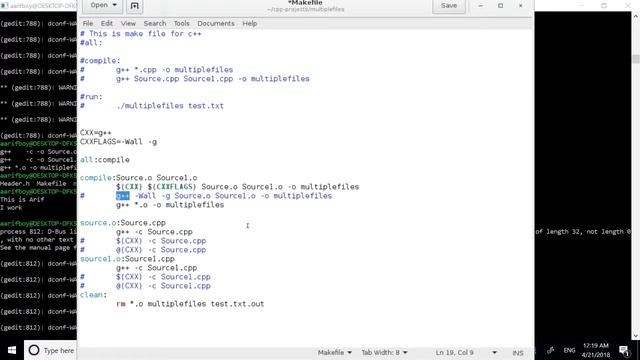Screen dimensions: 640x360
Task: Click the pen/ink tray icon beside ENG
Action: 551,350
